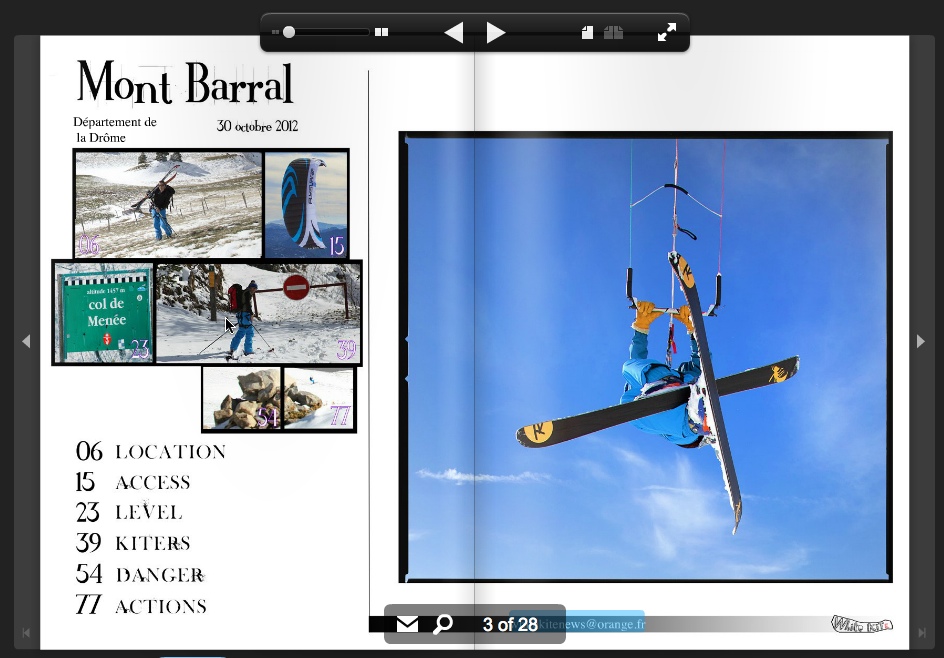Open the search magnifier icon
Screen dimensions: 944x658
point(442,625)
